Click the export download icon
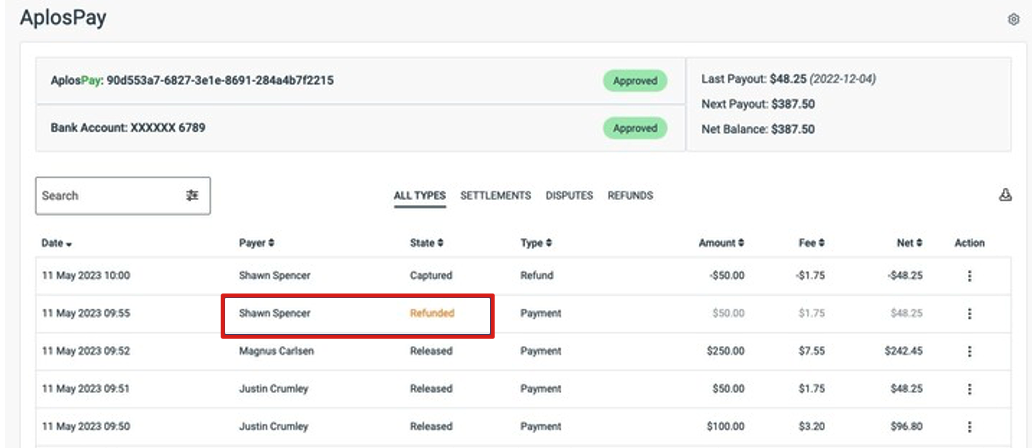 click(x=1005, y=195)
